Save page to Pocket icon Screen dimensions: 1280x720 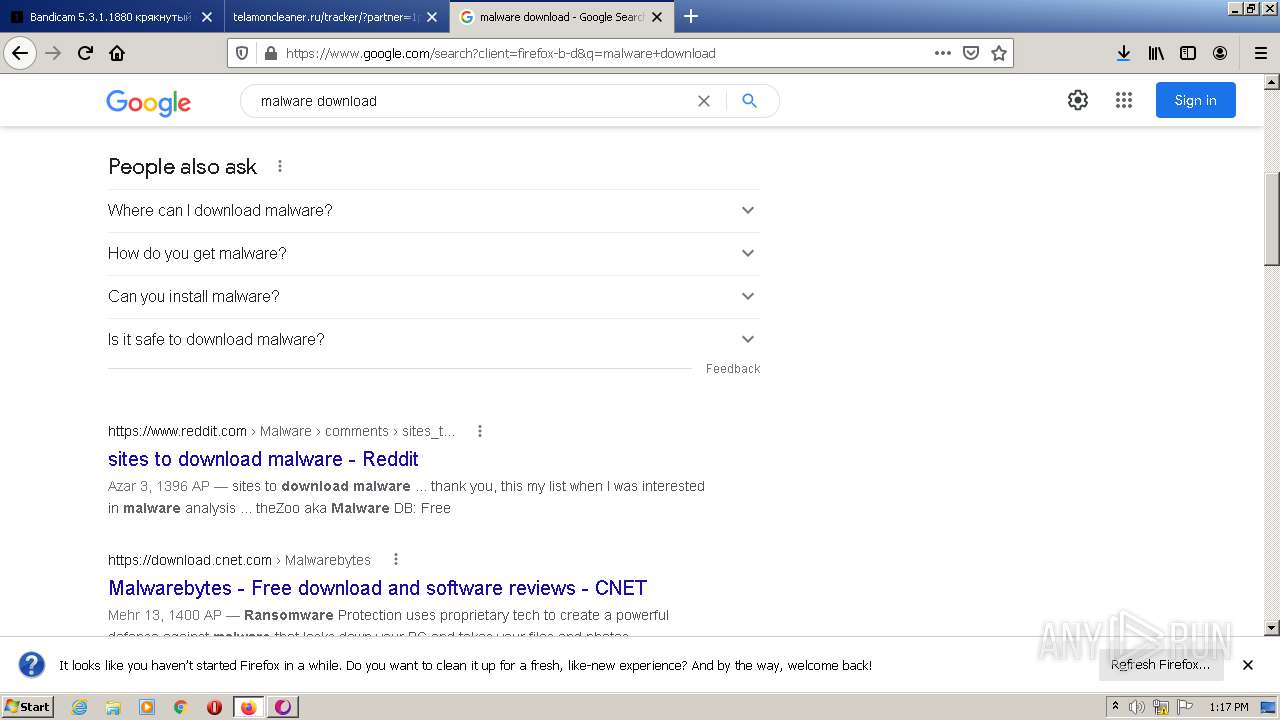(971, 53)
